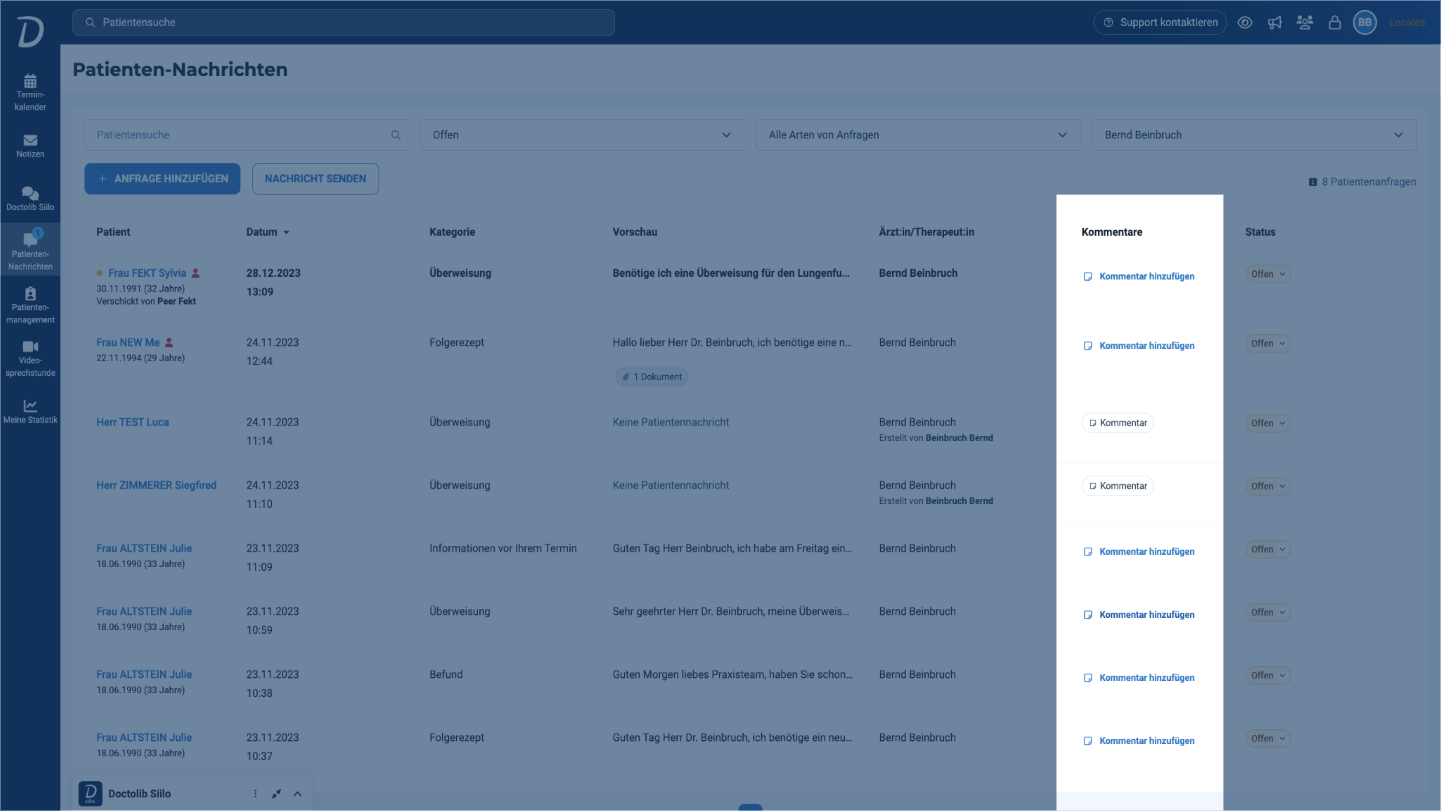
Task: Click the megaphone announcements icon
Action: pyautogui.click(x=1275, y=22)
